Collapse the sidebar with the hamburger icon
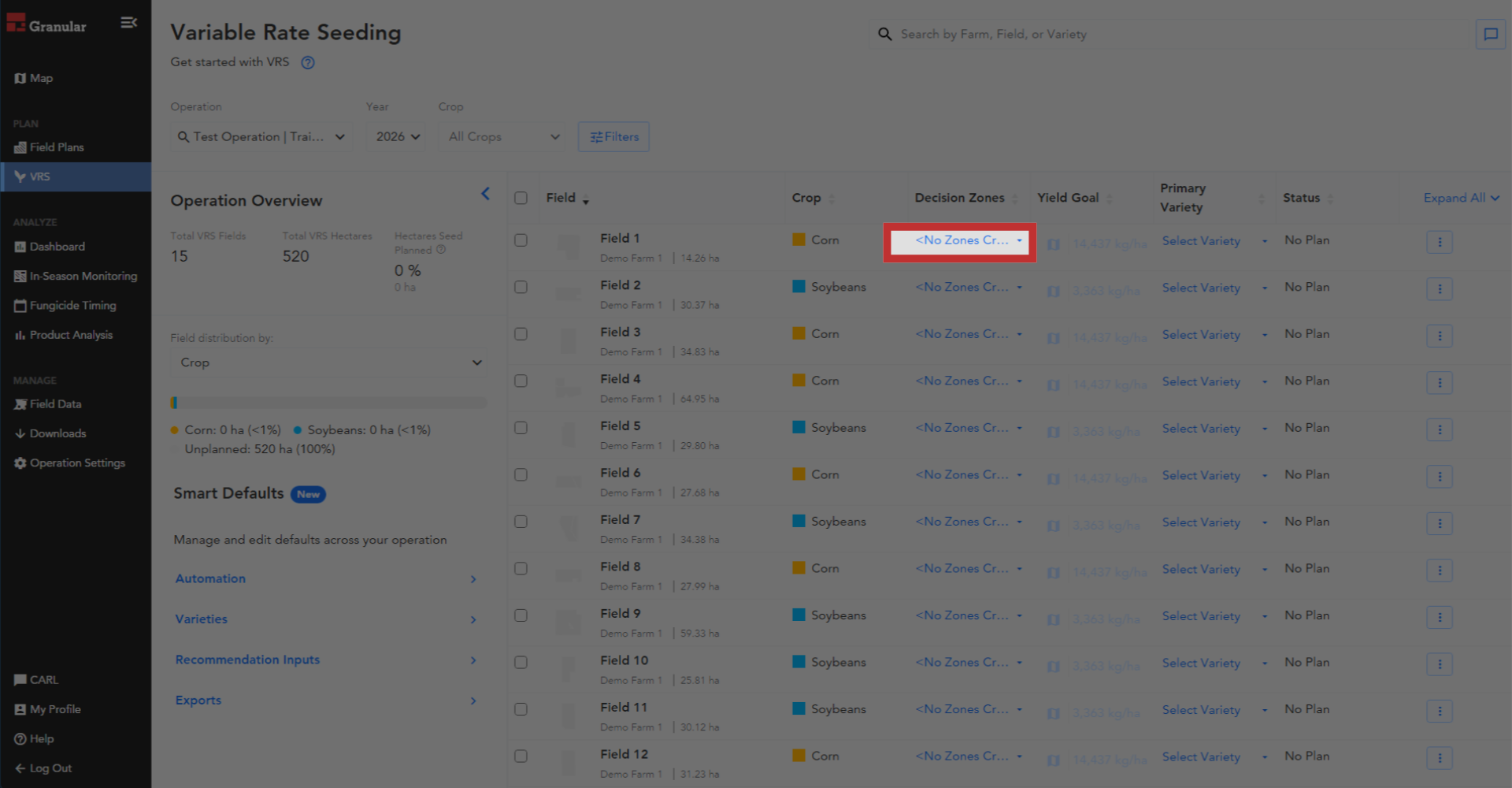 [x=128, y=23]
